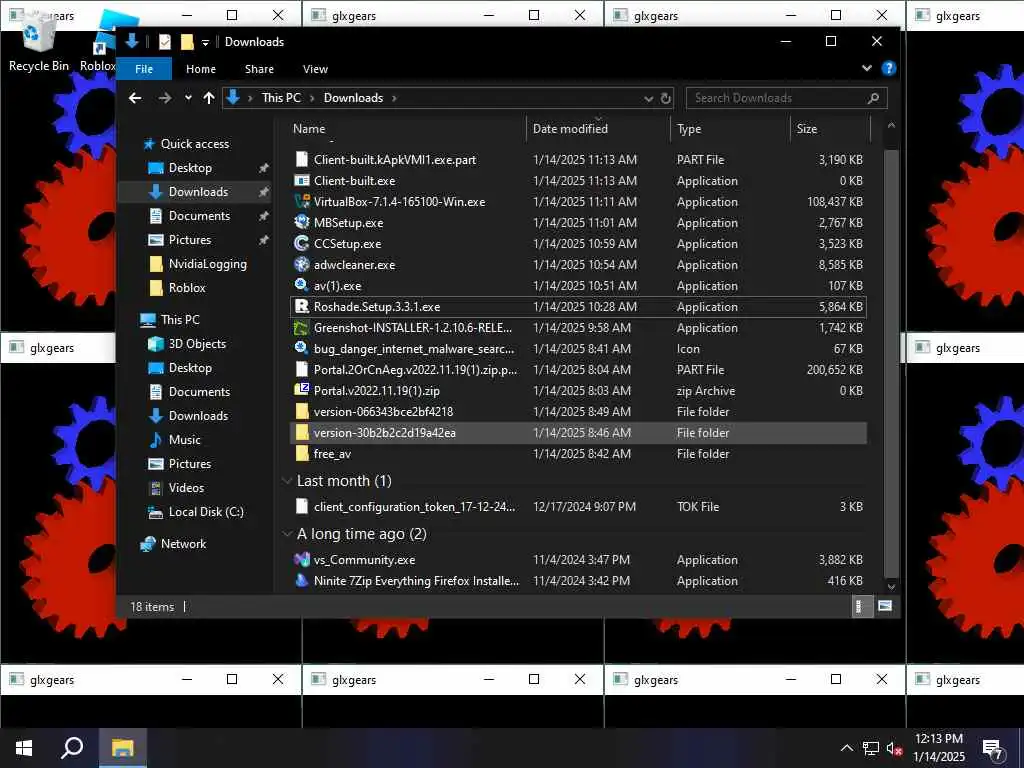Open the Customize Quick Access Toolbar dropdown
Image resolution: width=1024 pixels, height=768 pixels.
tap(205, 42)
